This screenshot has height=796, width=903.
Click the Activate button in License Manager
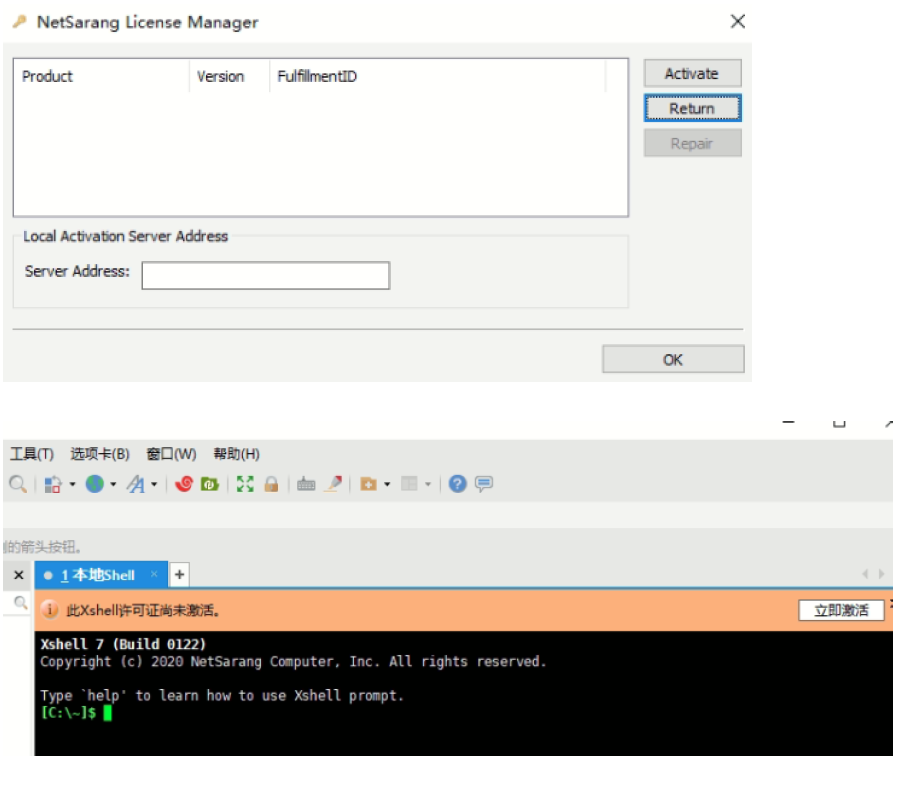[692, 74]
